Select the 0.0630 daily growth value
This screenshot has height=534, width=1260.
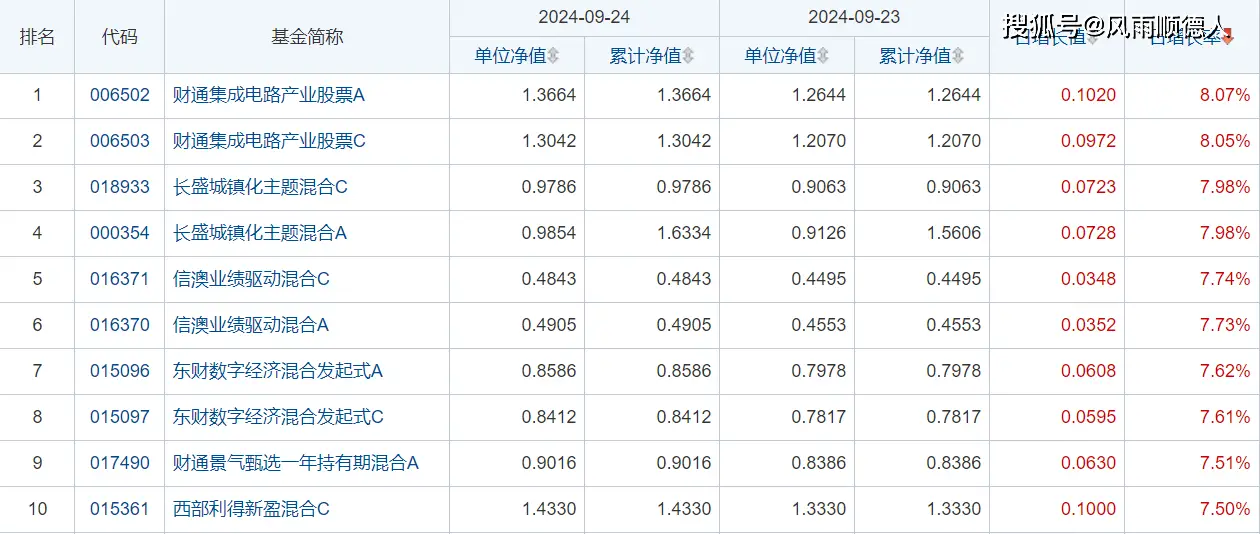click(x=1089, y=463)
